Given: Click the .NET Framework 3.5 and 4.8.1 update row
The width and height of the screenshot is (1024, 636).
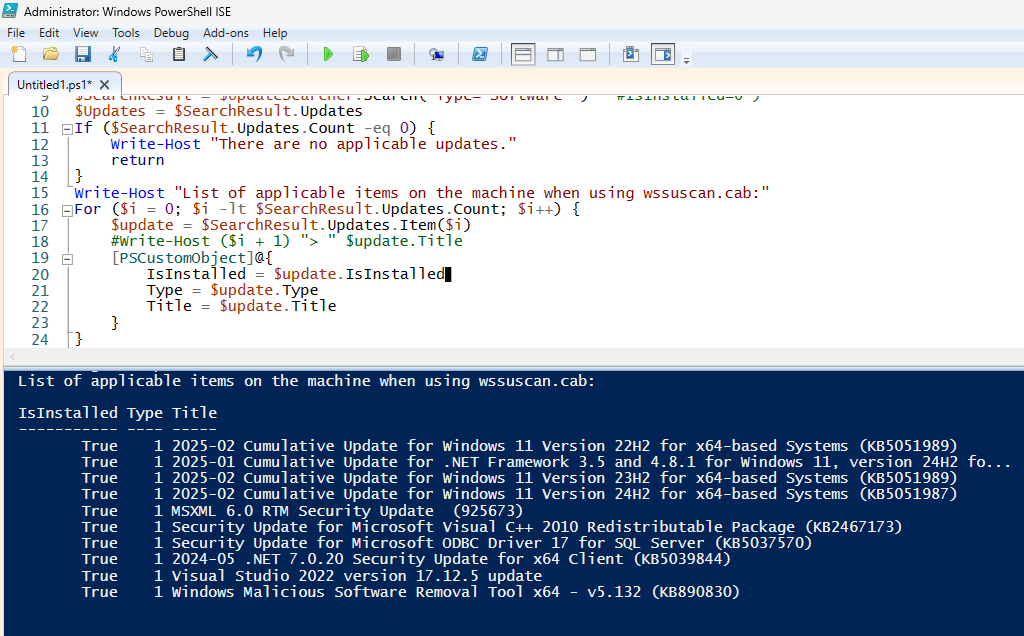Looking at the screenshot, I should tap(546, 462).
